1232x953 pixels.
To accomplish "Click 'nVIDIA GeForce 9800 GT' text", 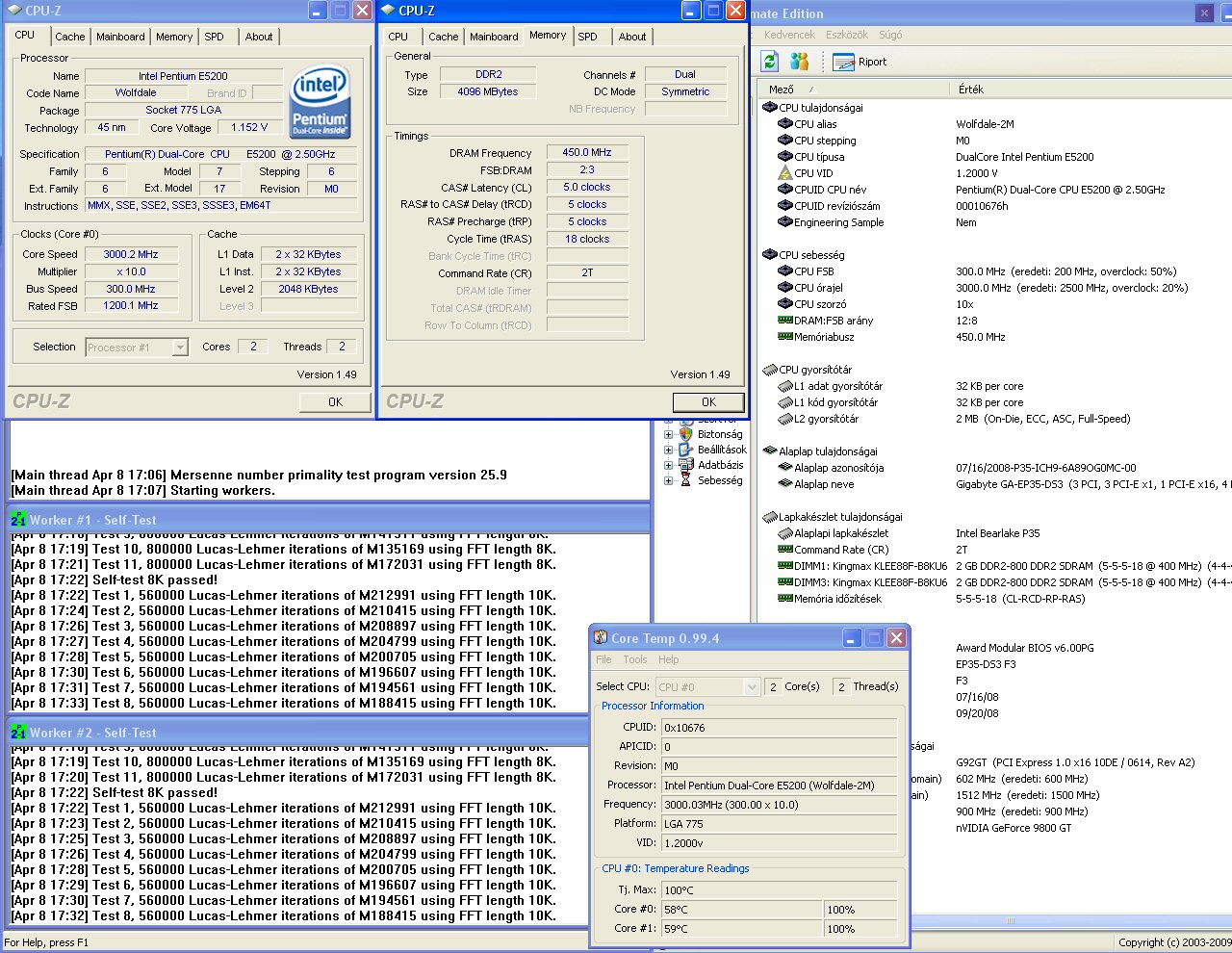I will click(1014, 828).
